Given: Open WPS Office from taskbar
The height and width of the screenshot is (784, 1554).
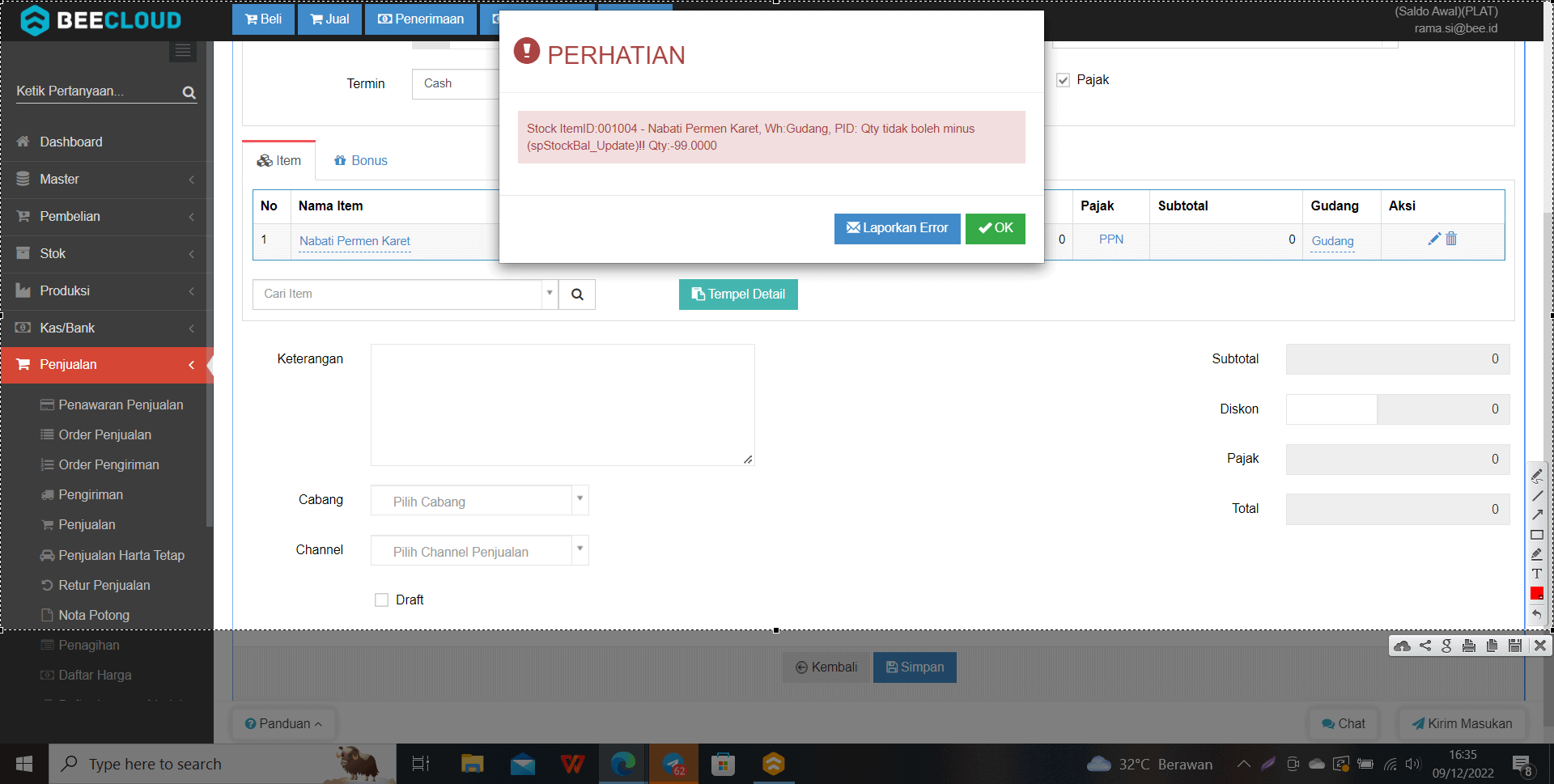Looking at the screenshot, I should [573, 764].
